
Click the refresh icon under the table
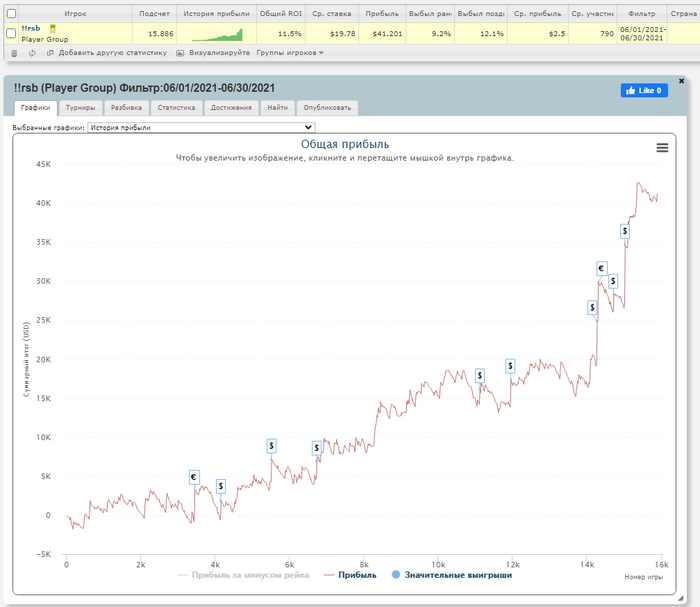(x=32, y=53)
